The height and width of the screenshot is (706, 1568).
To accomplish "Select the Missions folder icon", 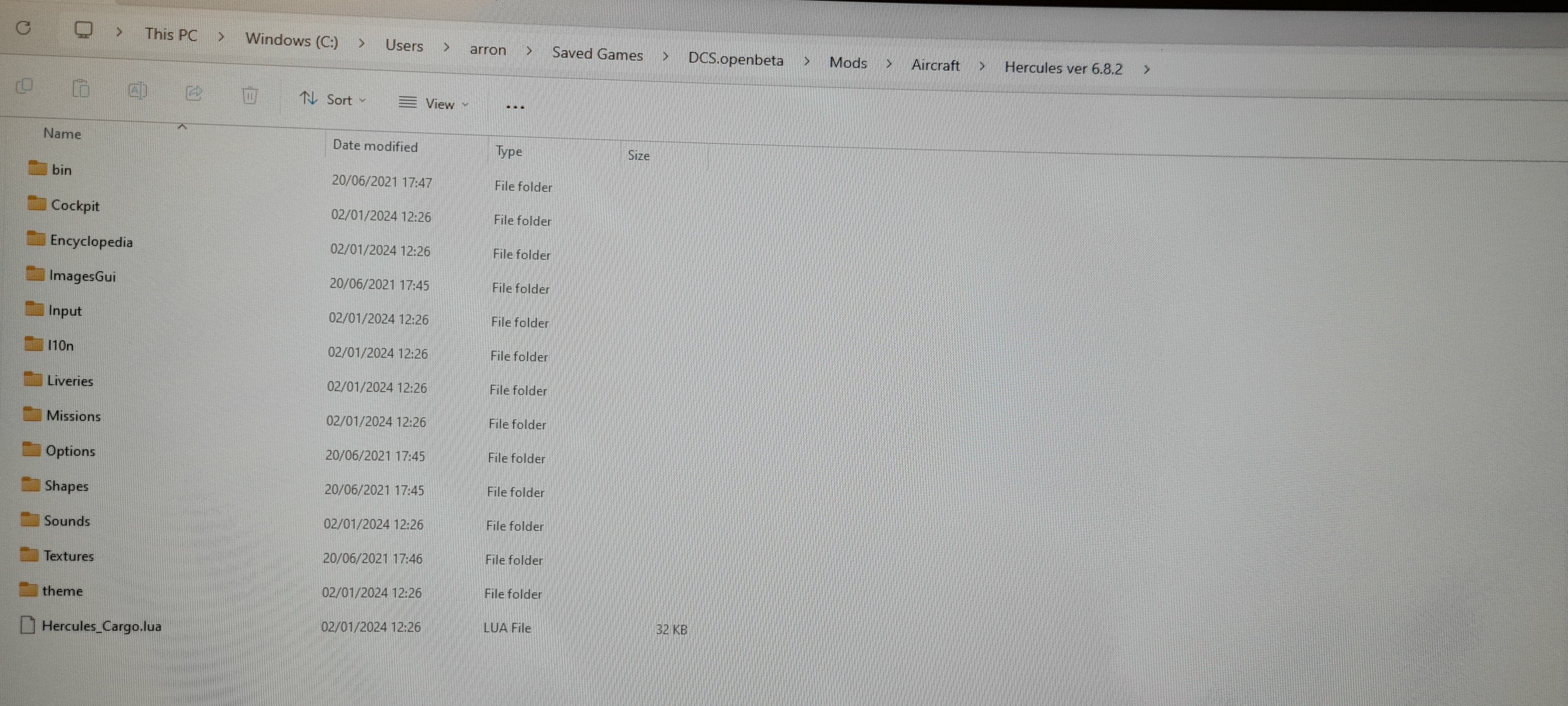I will 32,414.
